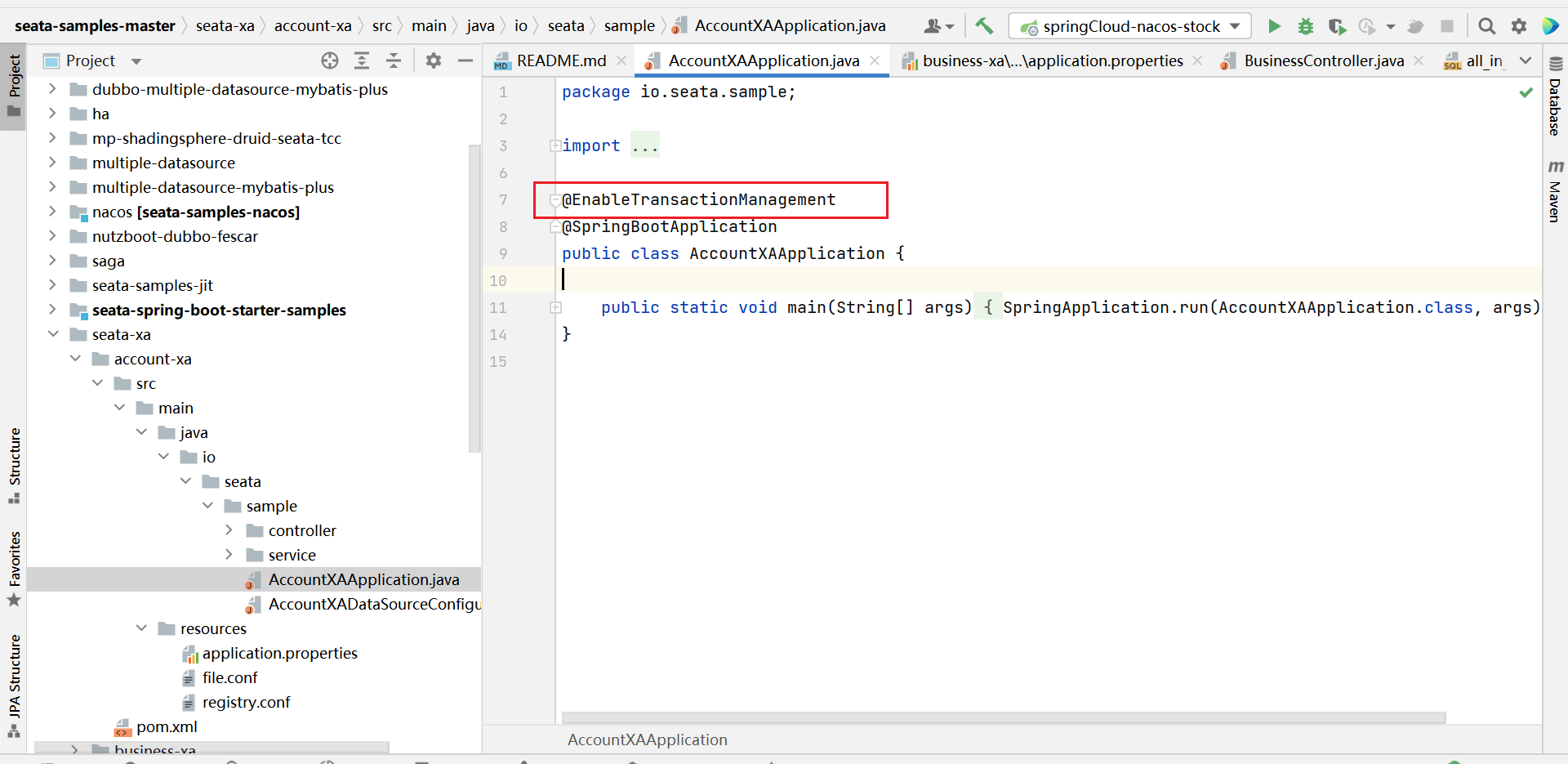
Task: Open the Favorites tool window
Action: (x=14, y=568)
